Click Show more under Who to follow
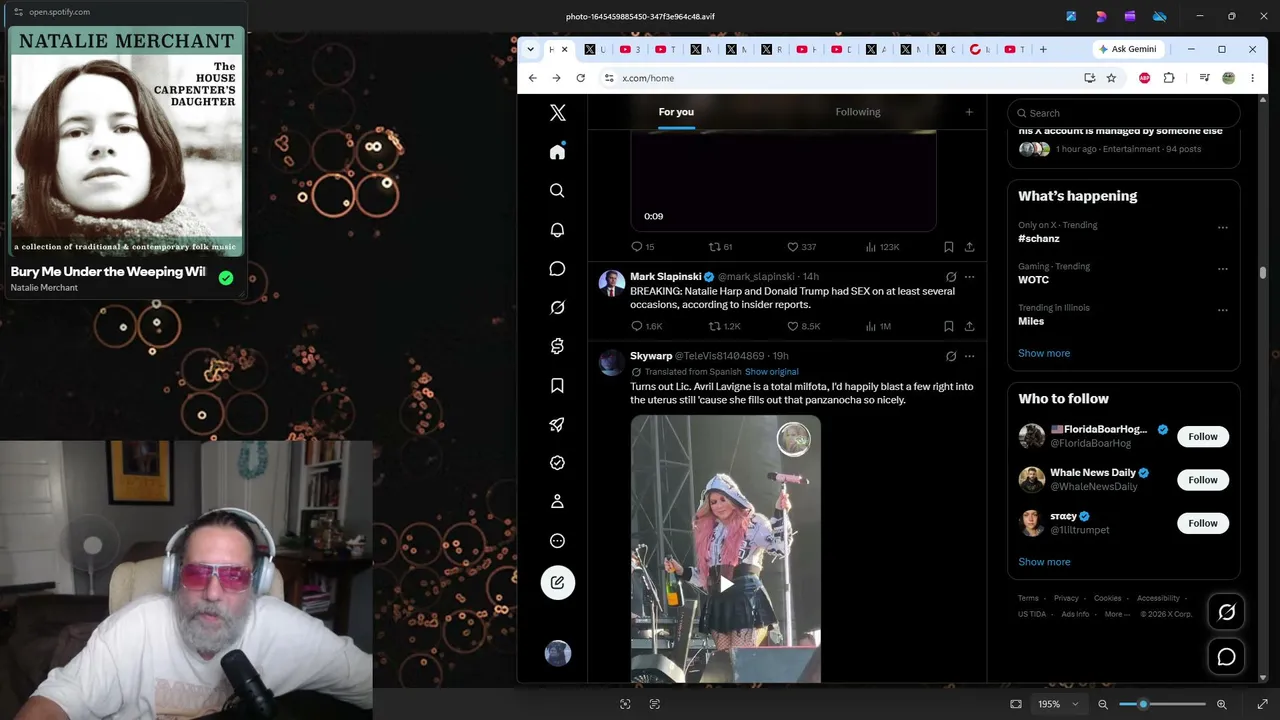The image size is (1280, 720). tap(1044, 562)
